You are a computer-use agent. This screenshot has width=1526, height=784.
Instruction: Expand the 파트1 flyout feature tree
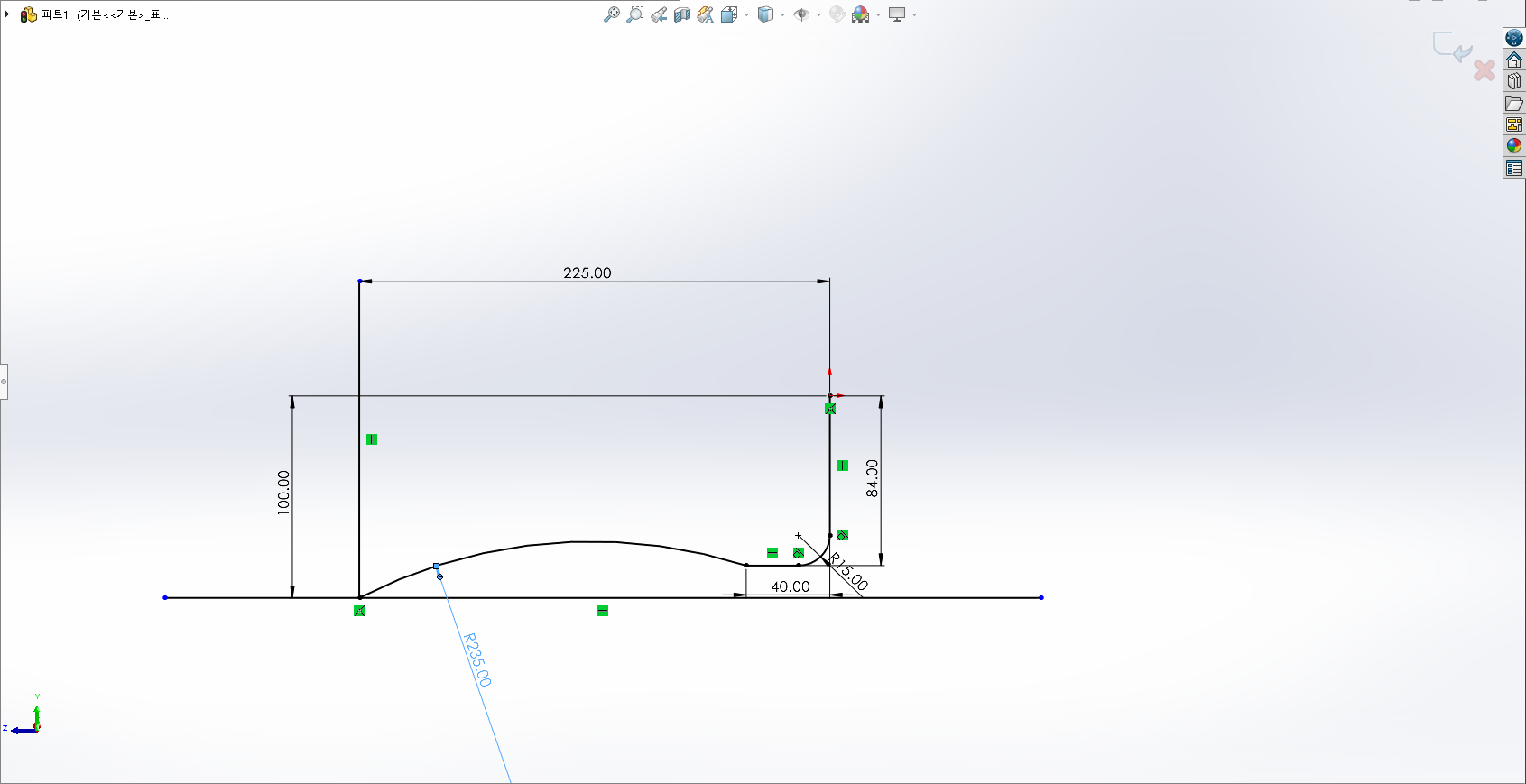[x=7, y=14]
